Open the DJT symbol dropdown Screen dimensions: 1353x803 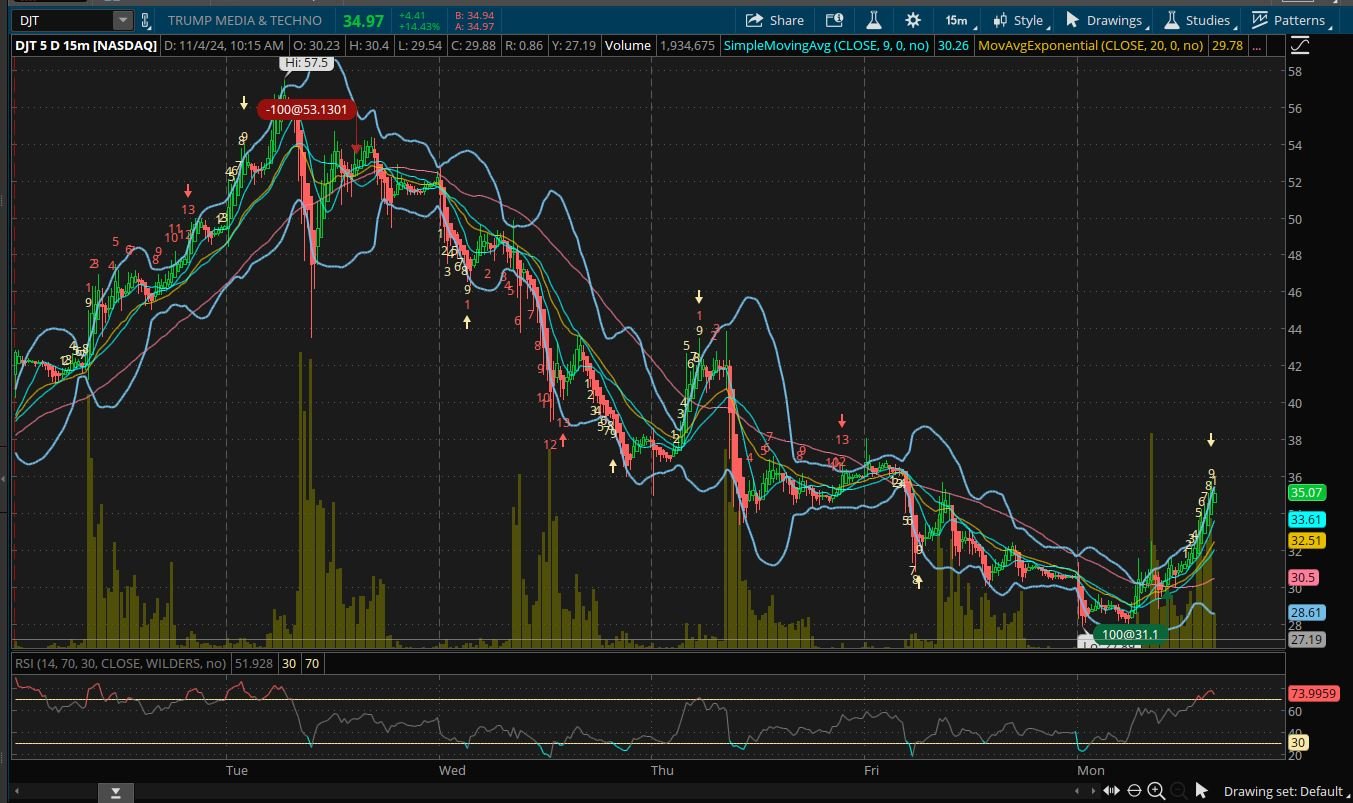(121, 19)
